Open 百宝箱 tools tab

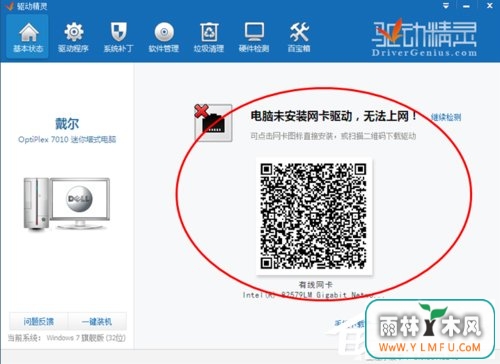coord(299,37)
